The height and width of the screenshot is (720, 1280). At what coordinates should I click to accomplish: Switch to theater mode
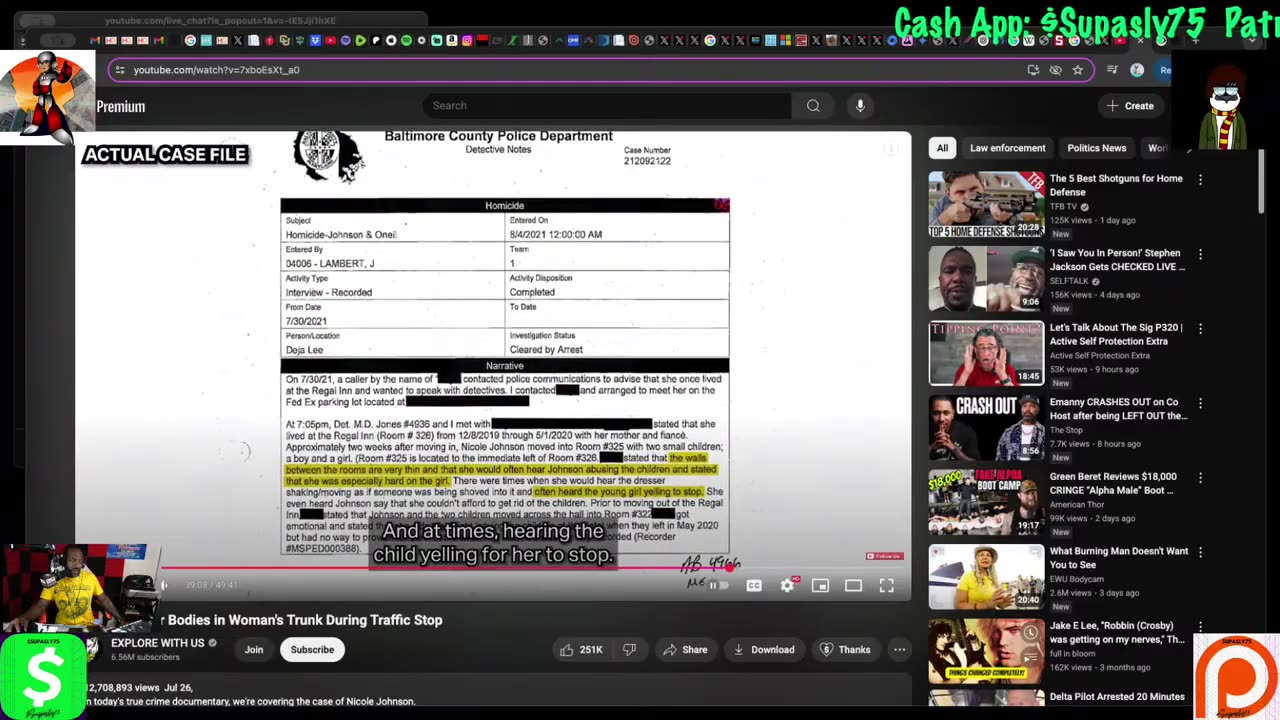pyautogui.click(x=853, y=586)
